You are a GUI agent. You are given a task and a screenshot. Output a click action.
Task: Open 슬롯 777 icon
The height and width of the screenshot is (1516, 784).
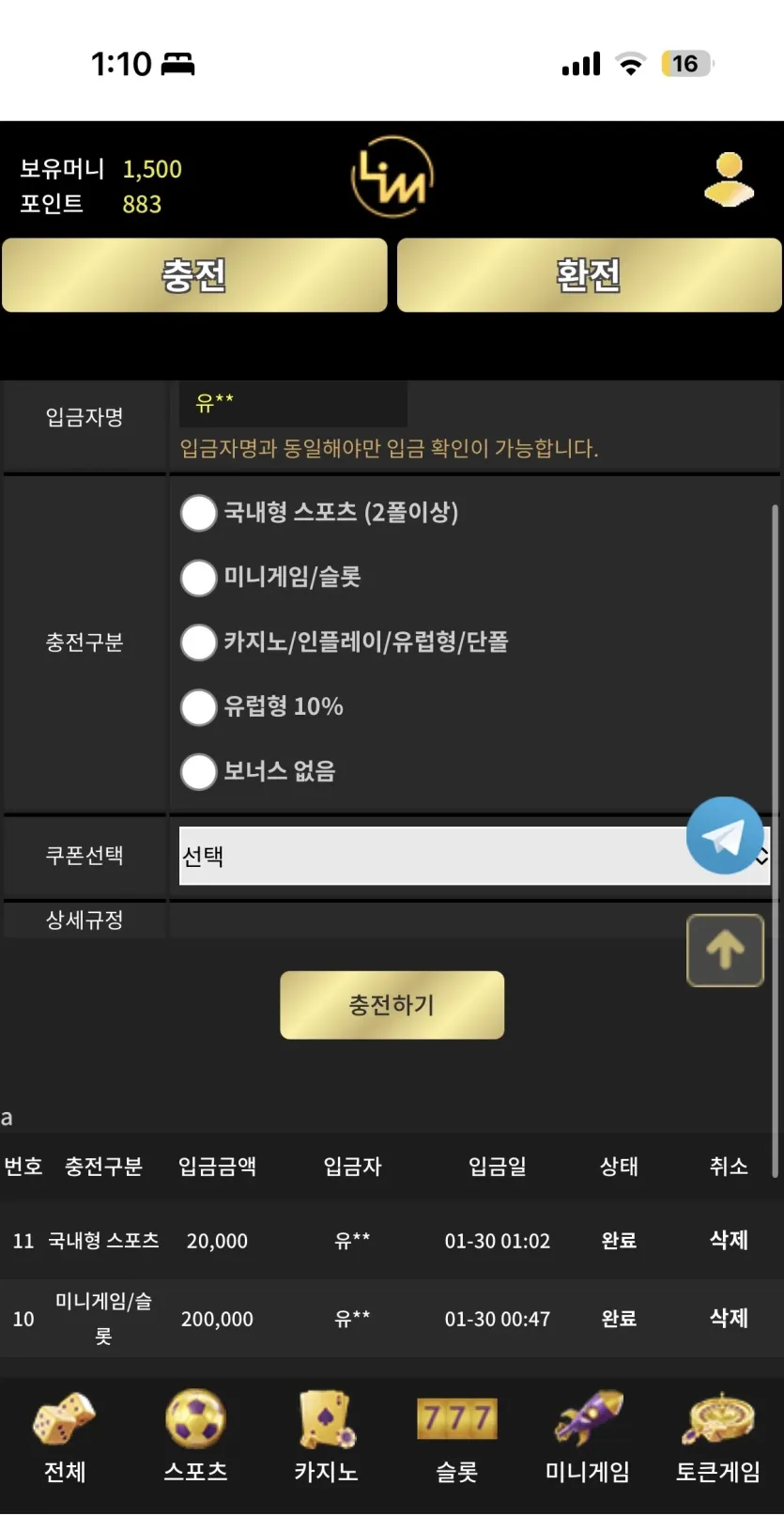[457, 1418]
